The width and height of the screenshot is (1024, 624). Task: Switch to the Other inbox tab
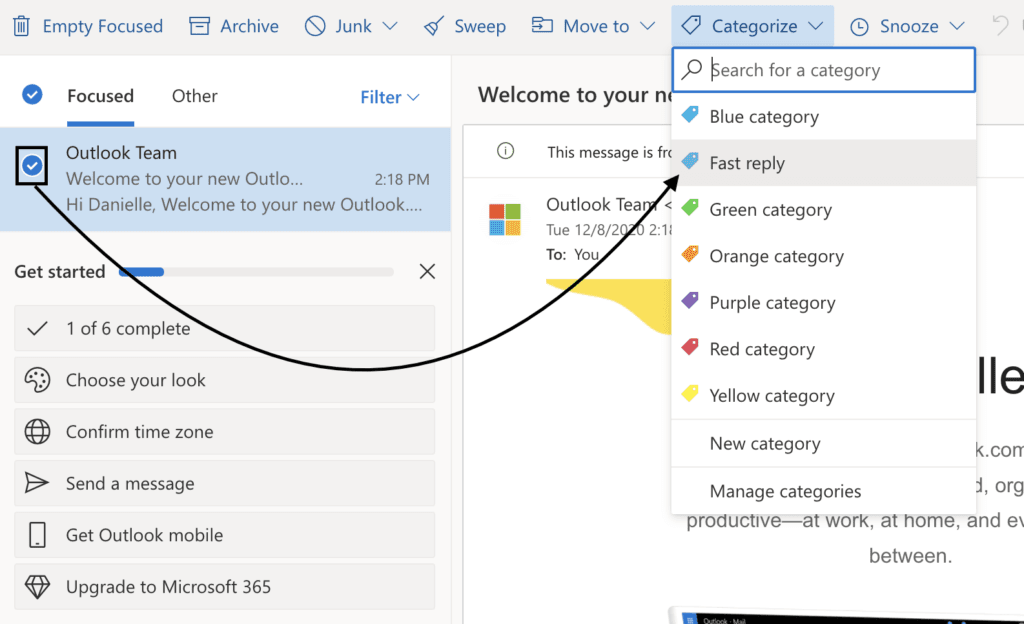coord(194,96)
